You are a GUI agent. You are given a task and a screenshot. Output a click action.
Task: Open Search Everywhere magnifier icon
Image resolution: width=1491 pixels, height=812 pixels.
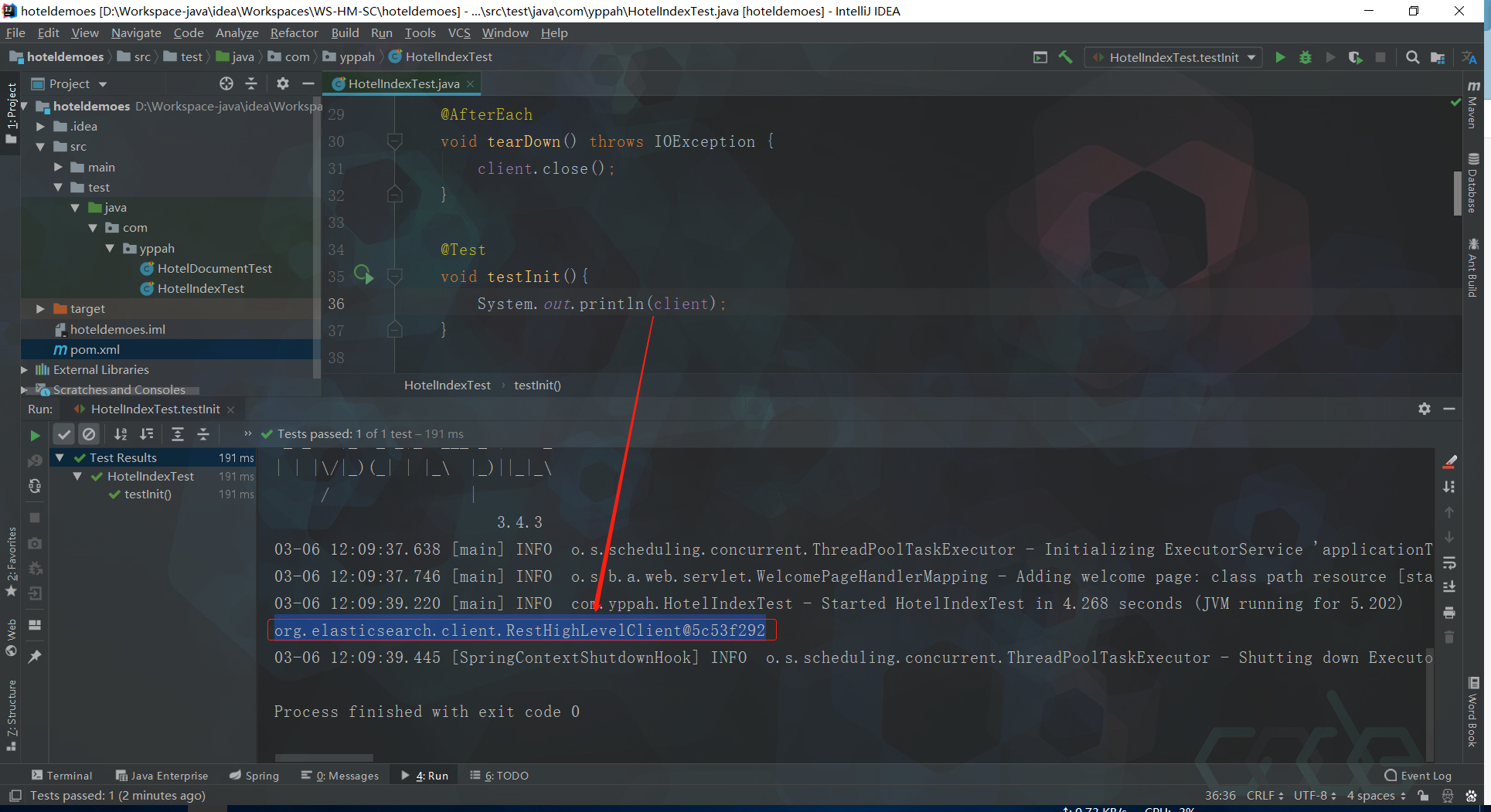click(1412, 57)
